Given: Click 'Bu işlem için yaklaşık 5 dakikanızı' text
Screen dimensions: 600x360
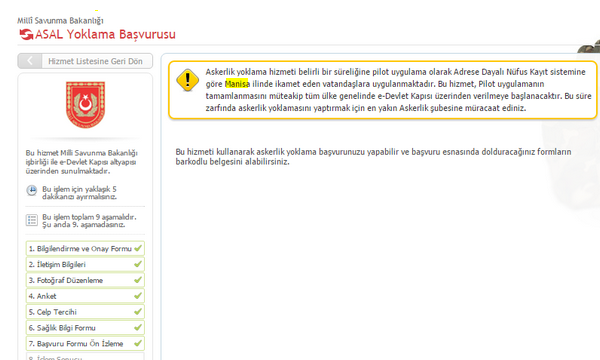Looking at the screenshot, I should coord(80,193).
